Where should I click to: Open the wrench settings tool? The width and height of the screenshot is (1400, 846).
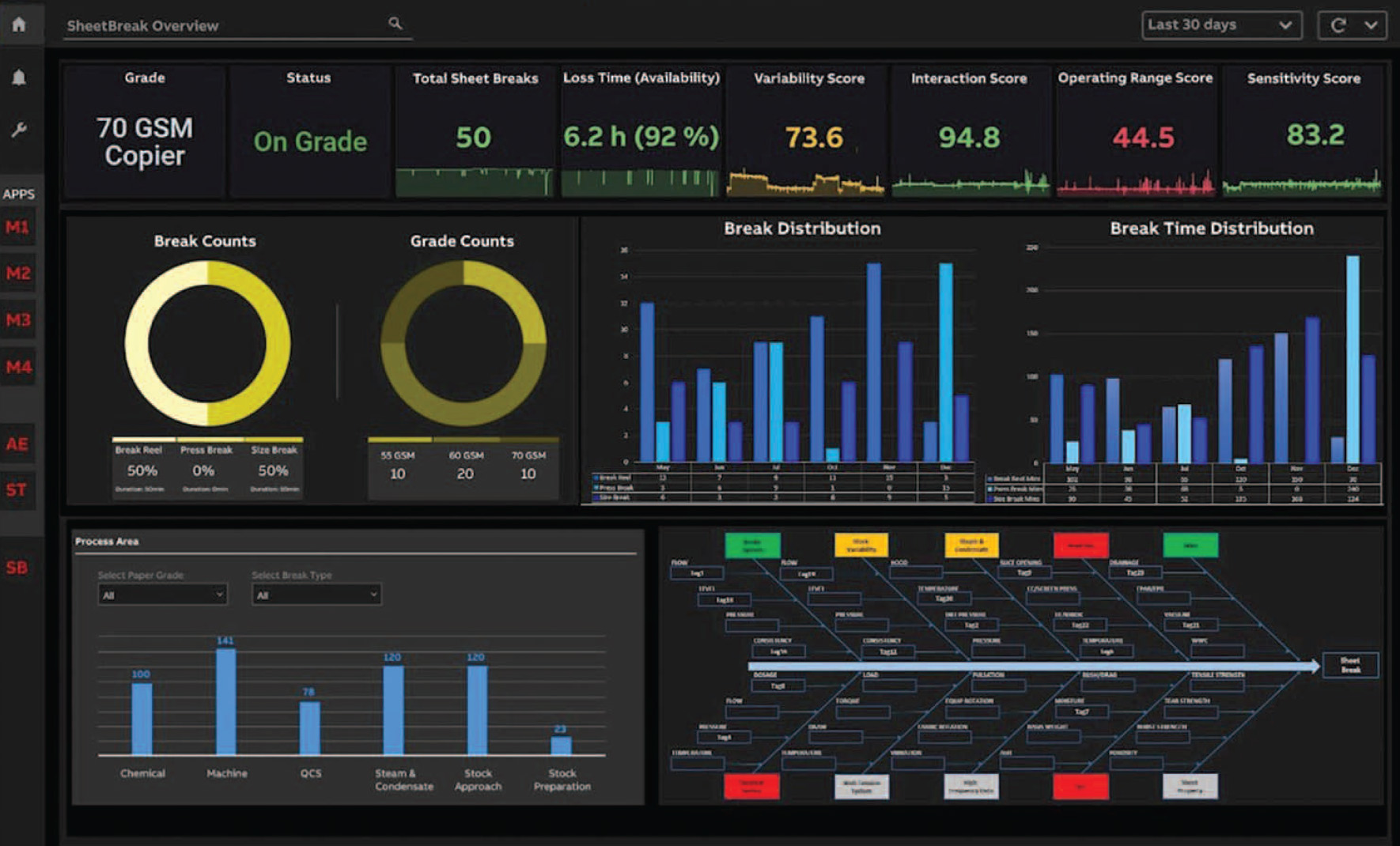click(x=19, y=130)
